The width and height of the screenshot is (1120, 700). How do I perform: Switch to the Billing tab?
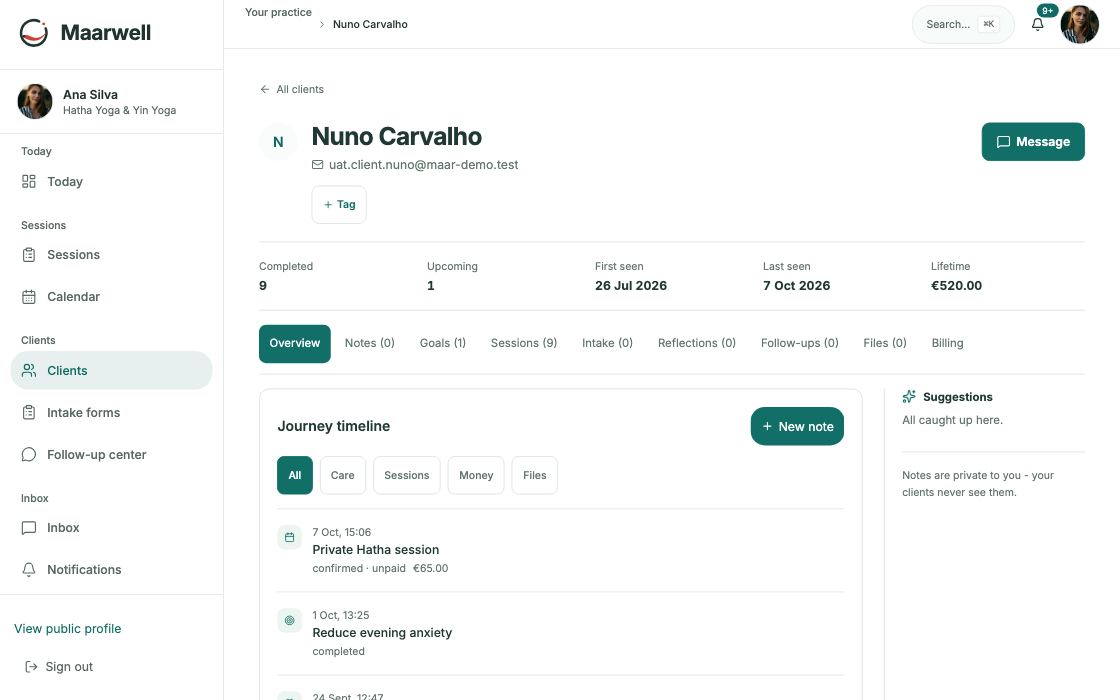947,344
